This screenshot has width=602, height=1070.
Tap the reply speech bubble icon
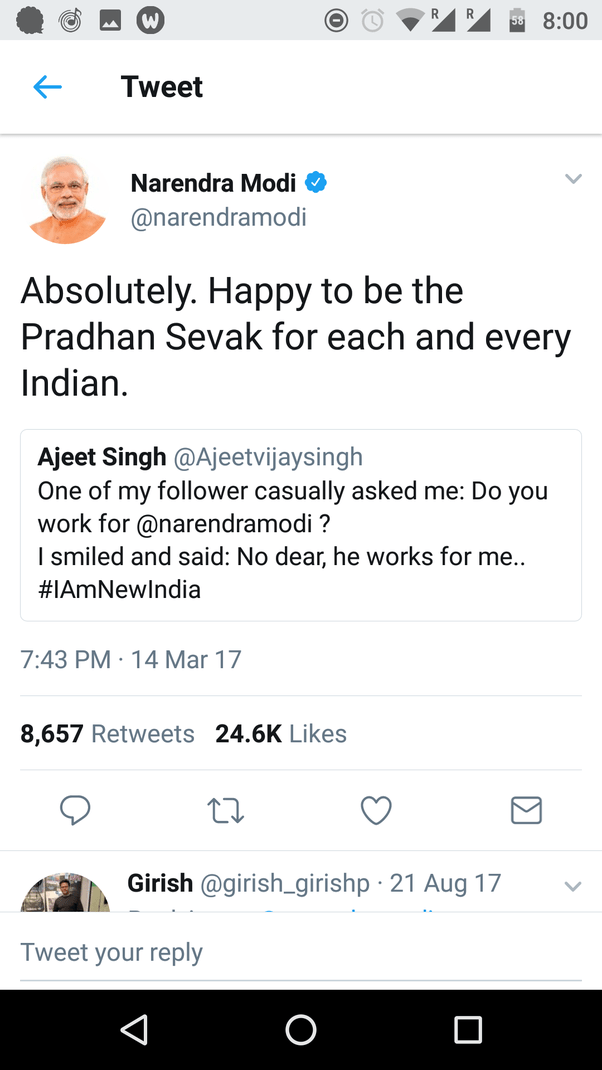75,809
